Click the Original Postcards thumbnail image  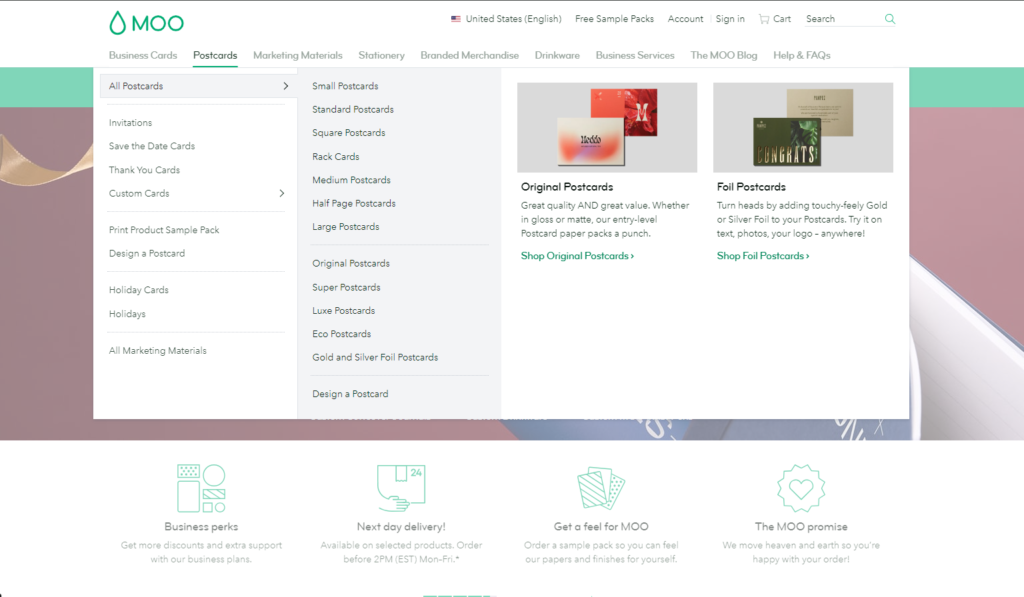(x=607, y=127)
